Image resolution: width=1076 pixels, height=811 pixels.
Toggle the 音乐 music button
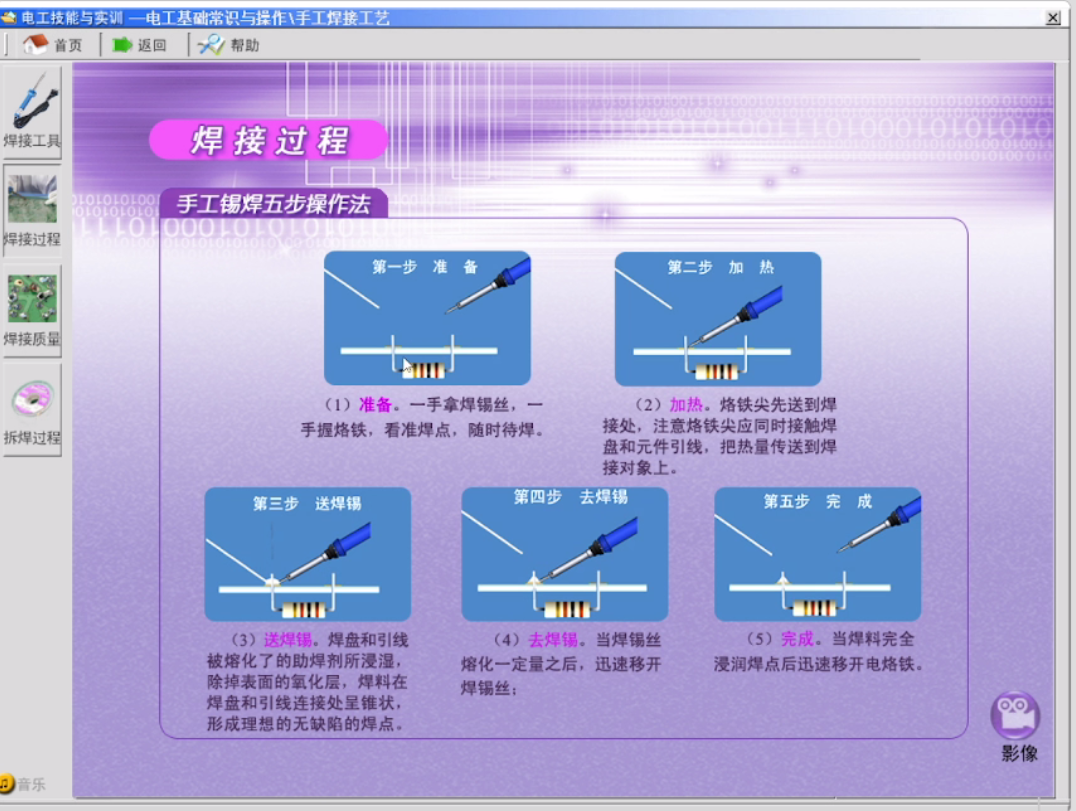(x=22, y=783)
